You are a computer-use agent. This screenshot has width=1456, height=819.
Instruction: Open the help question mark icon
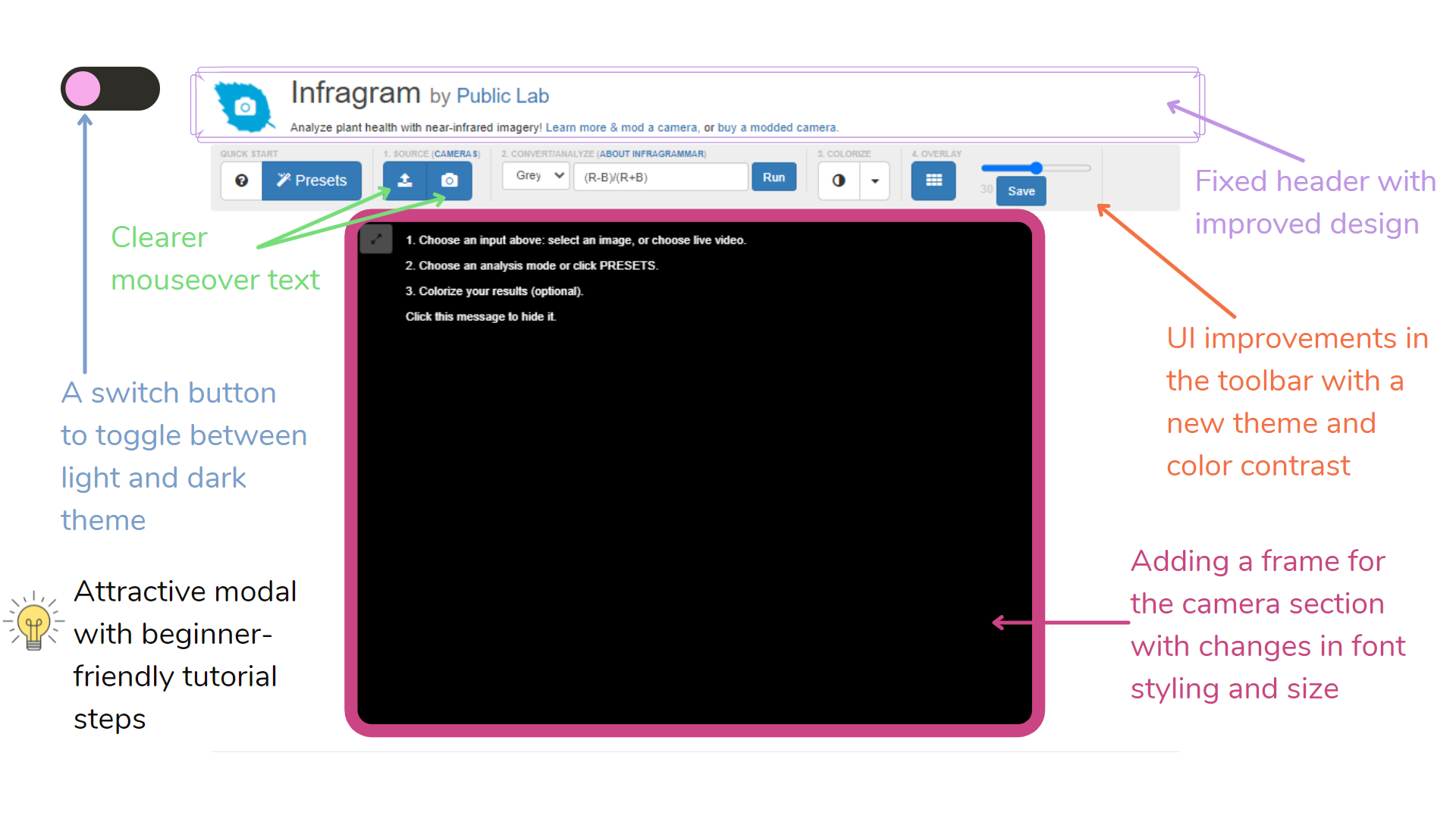[241, 180]
